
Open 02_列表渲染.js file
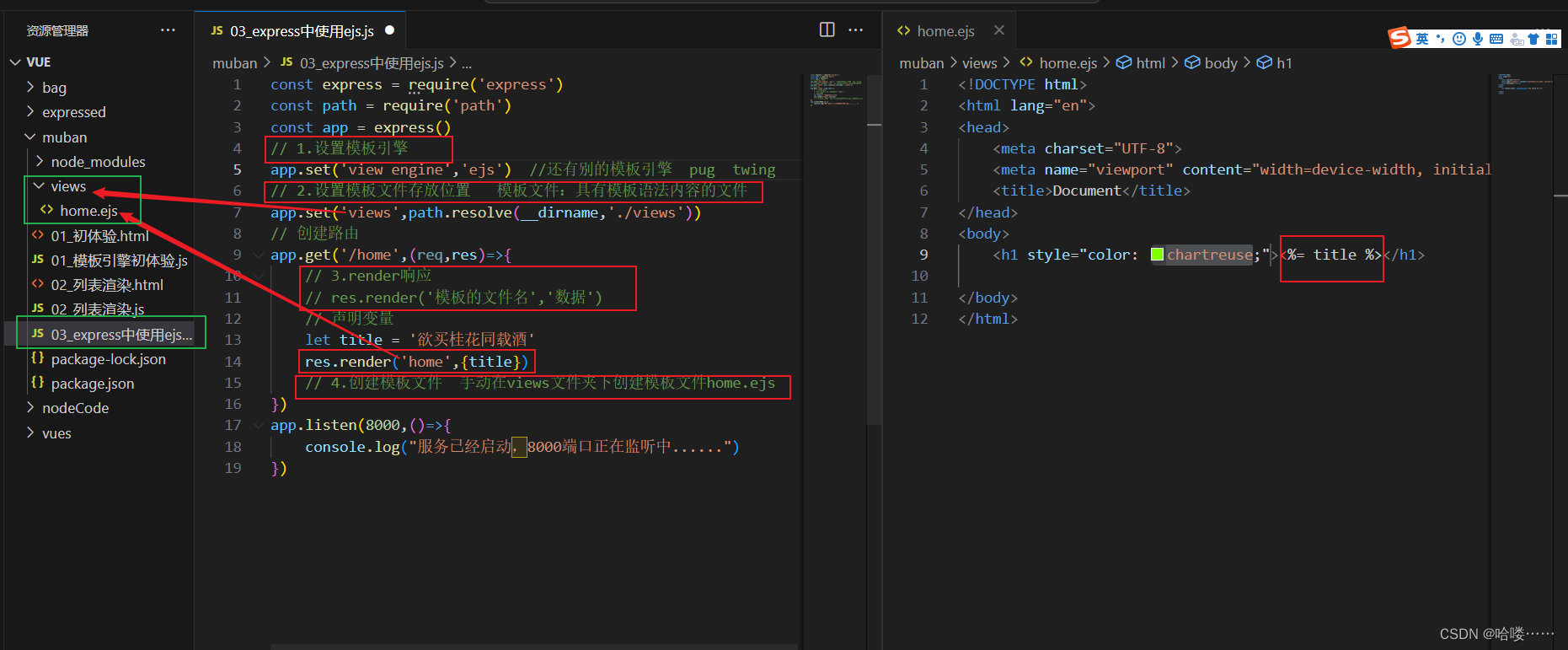click(97, 309)
